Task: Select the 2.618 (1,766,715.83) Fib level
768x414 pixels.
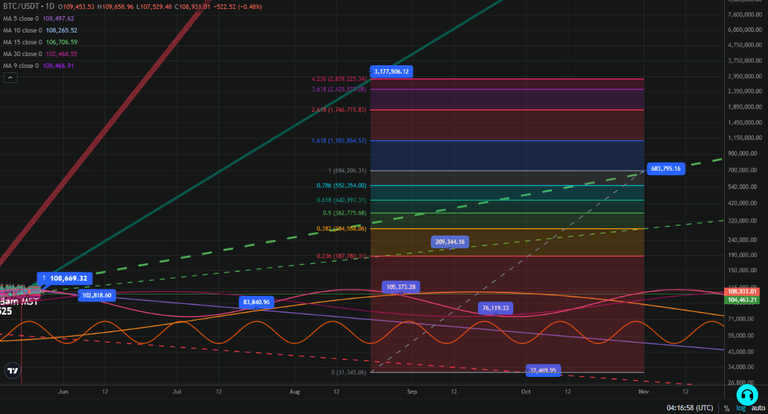Action: coord(339,110)
